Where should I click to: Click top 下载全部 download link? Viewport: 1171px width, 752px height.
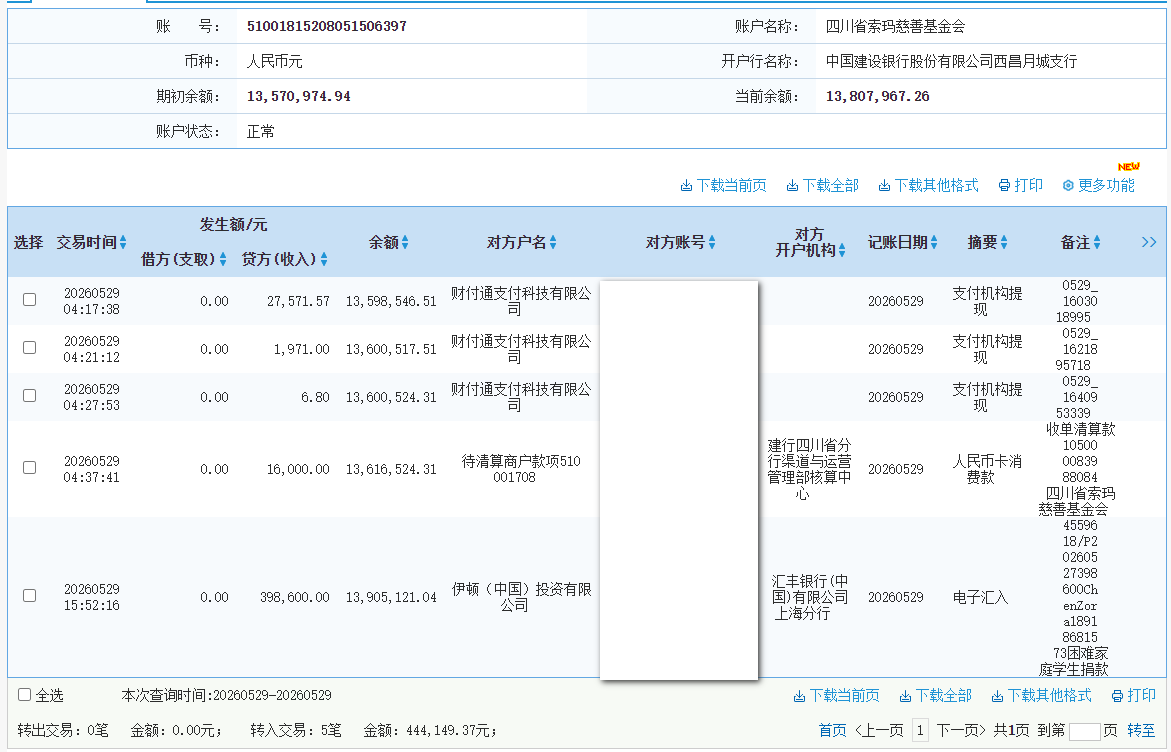822,185
